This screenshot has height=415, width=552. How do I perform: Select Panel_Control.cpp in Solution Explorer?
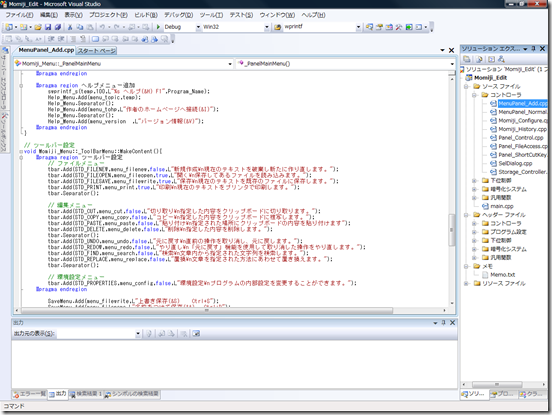[521, 138]
